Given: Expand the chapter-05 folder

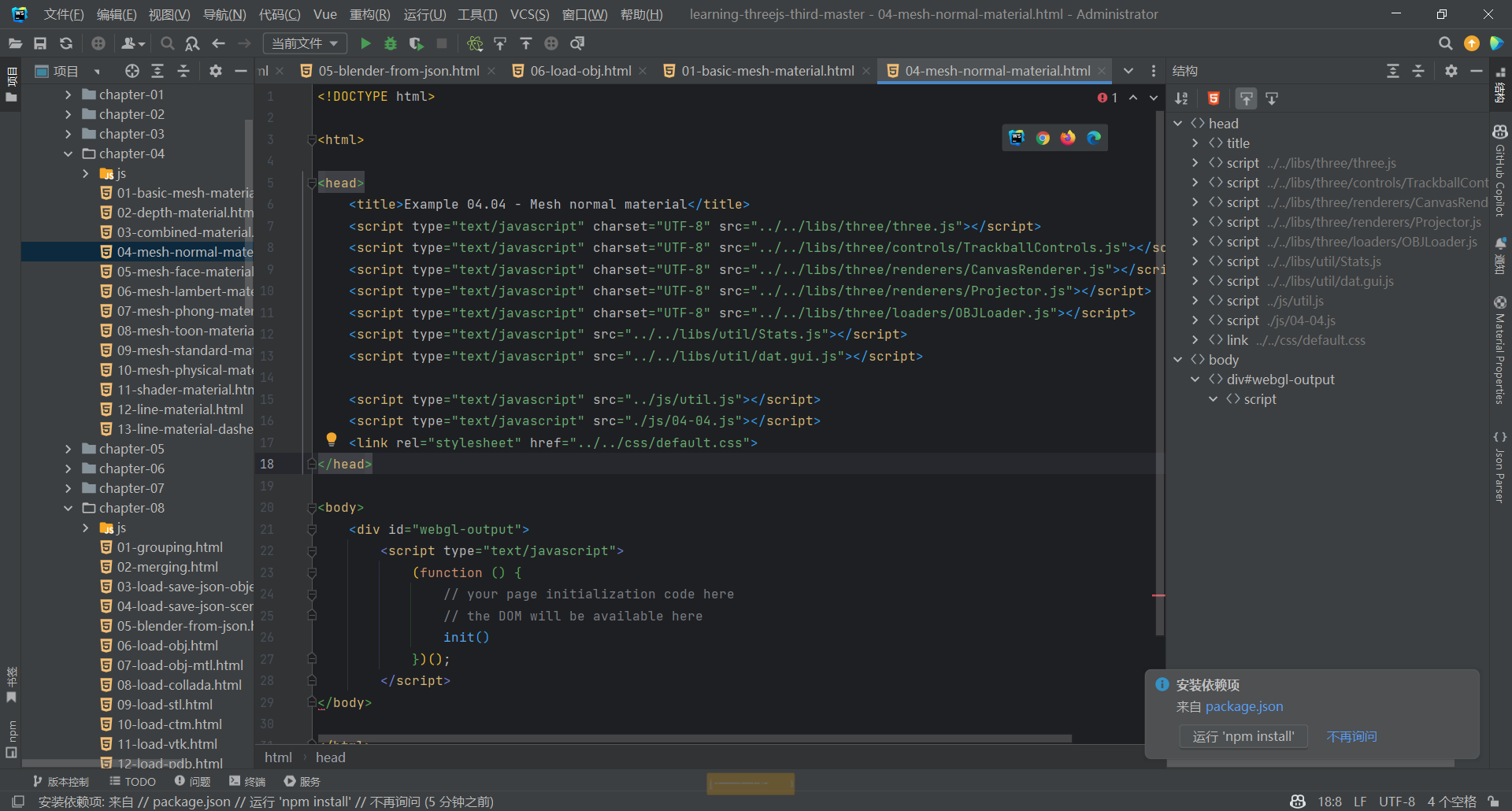Looking at the screenshot, I should click(x=68, y=449).
